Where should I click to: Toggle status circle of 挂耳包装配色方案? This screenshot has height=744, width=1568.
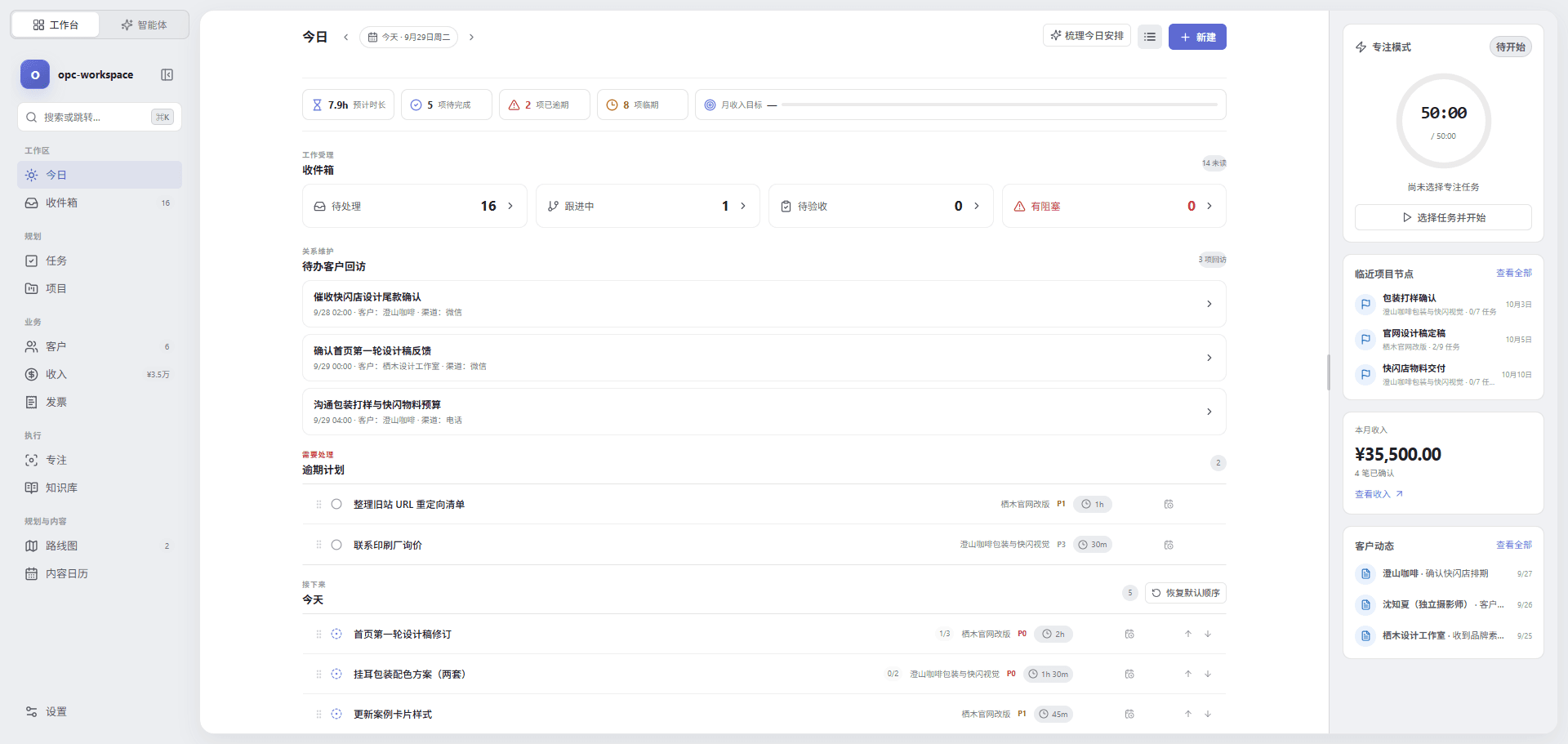point(336,674)
